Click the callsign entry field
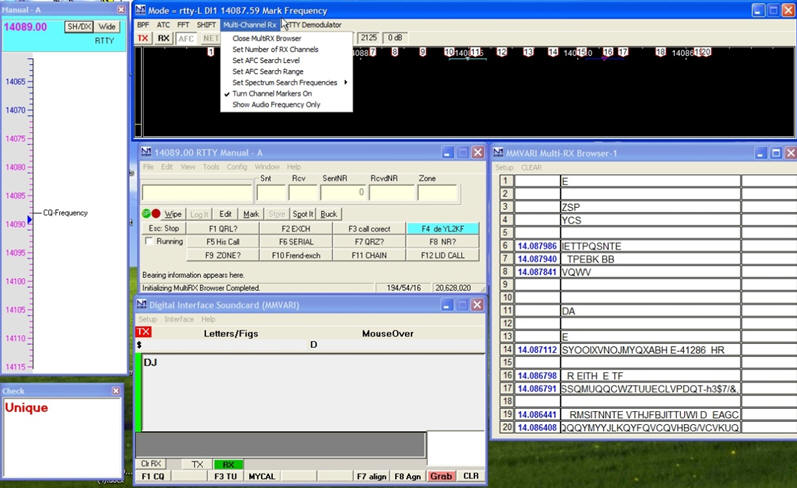 (x=197, y=193)
